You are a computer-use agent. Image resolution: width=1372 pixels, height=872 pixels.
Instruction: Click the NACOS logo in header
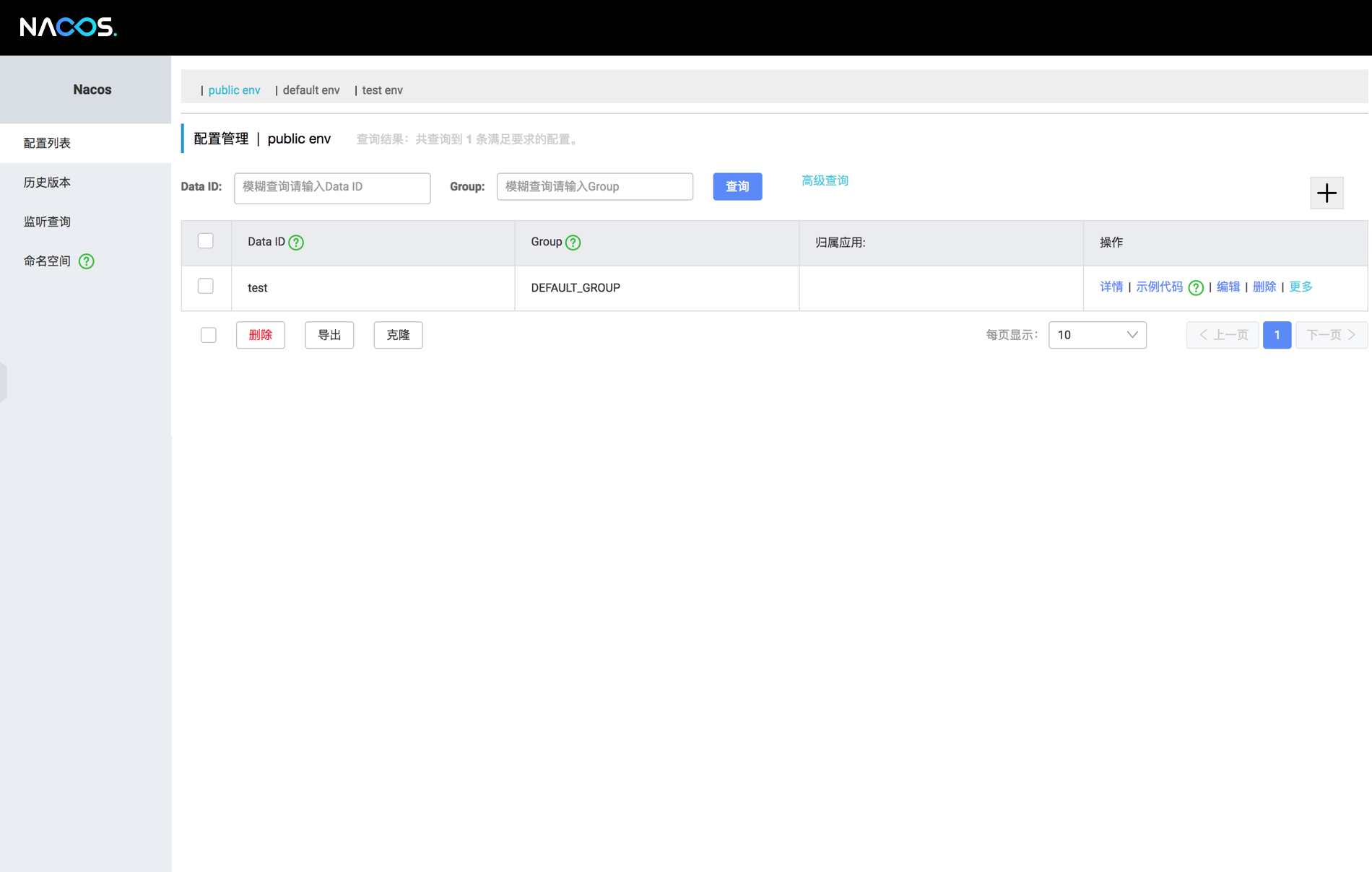coord(68,27)
